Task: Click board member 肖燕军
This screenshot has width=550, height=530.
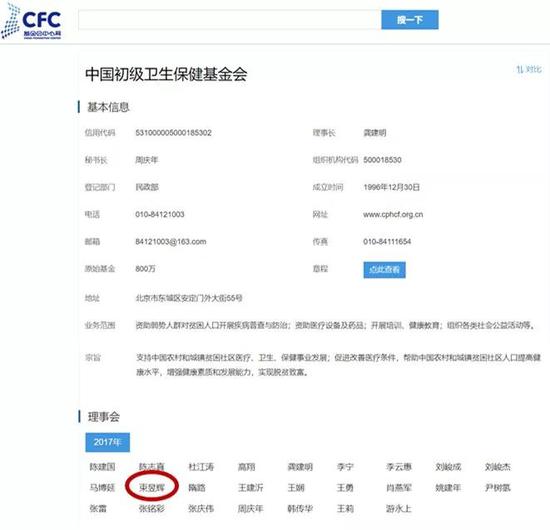Action: point(399,488)
